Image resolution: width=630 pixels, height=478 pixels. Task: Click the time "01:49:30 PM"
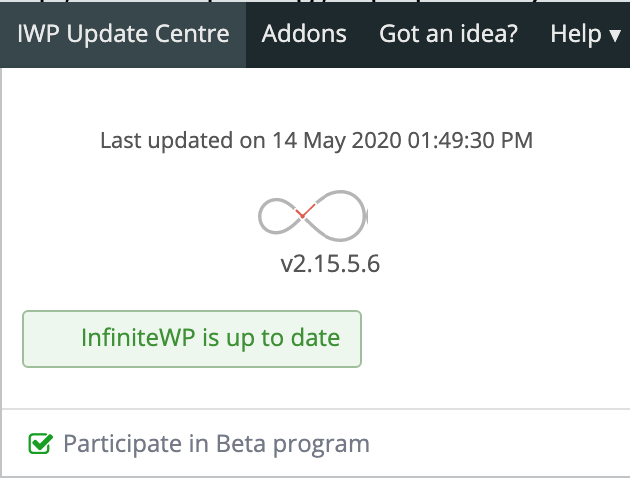coord(470,141)
